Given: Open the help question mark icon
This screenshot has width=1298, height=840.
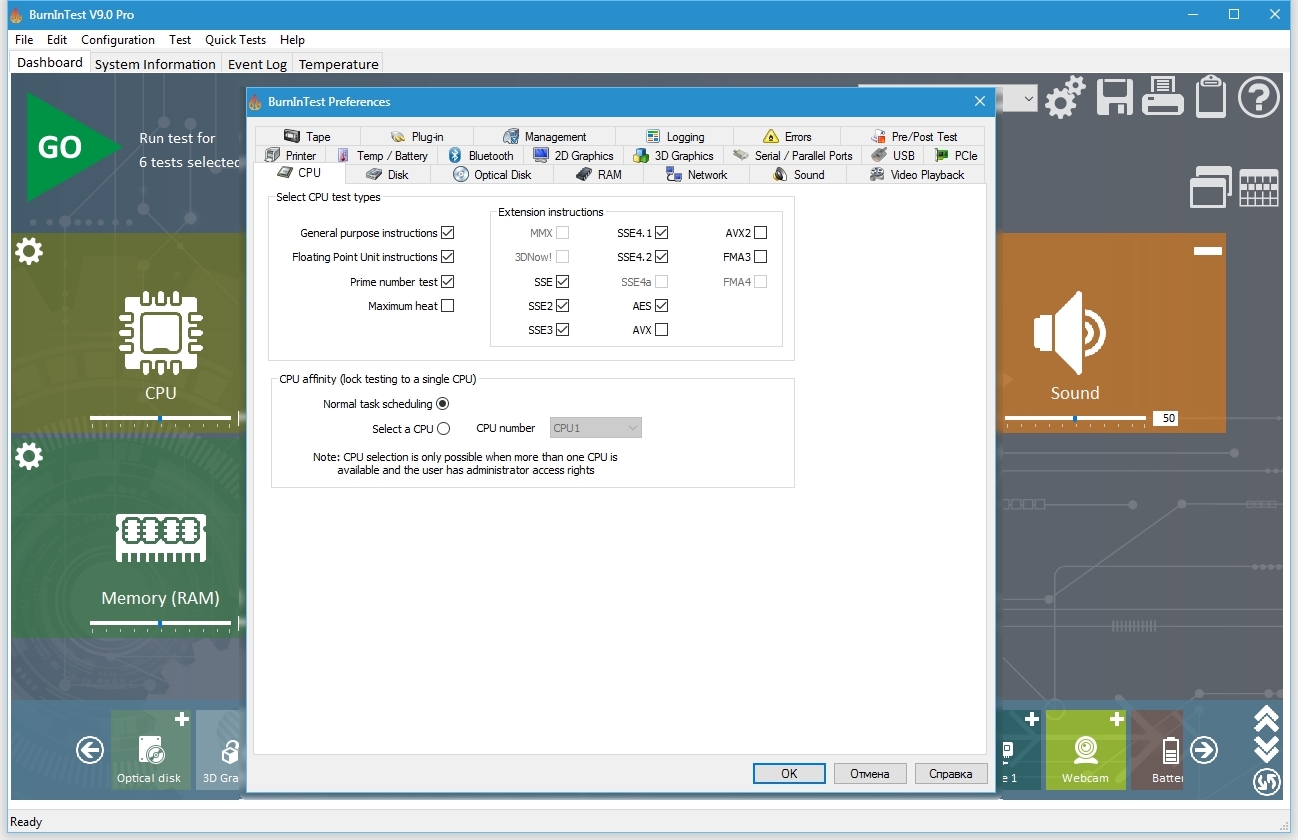Looking at the screenshot, I should click(x=1259, y=98).
